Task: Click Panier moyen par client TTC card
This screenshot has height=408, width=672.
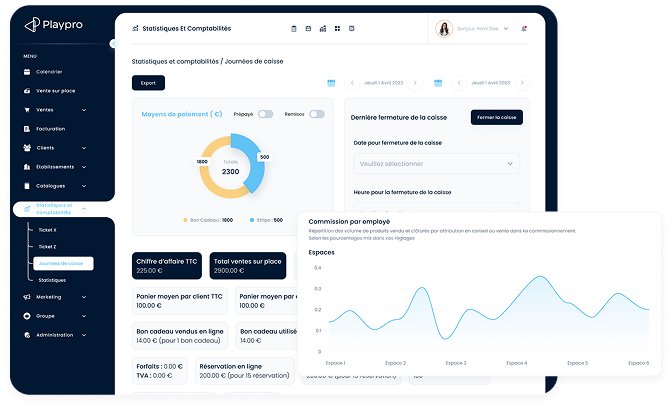Action: (180, 301)
